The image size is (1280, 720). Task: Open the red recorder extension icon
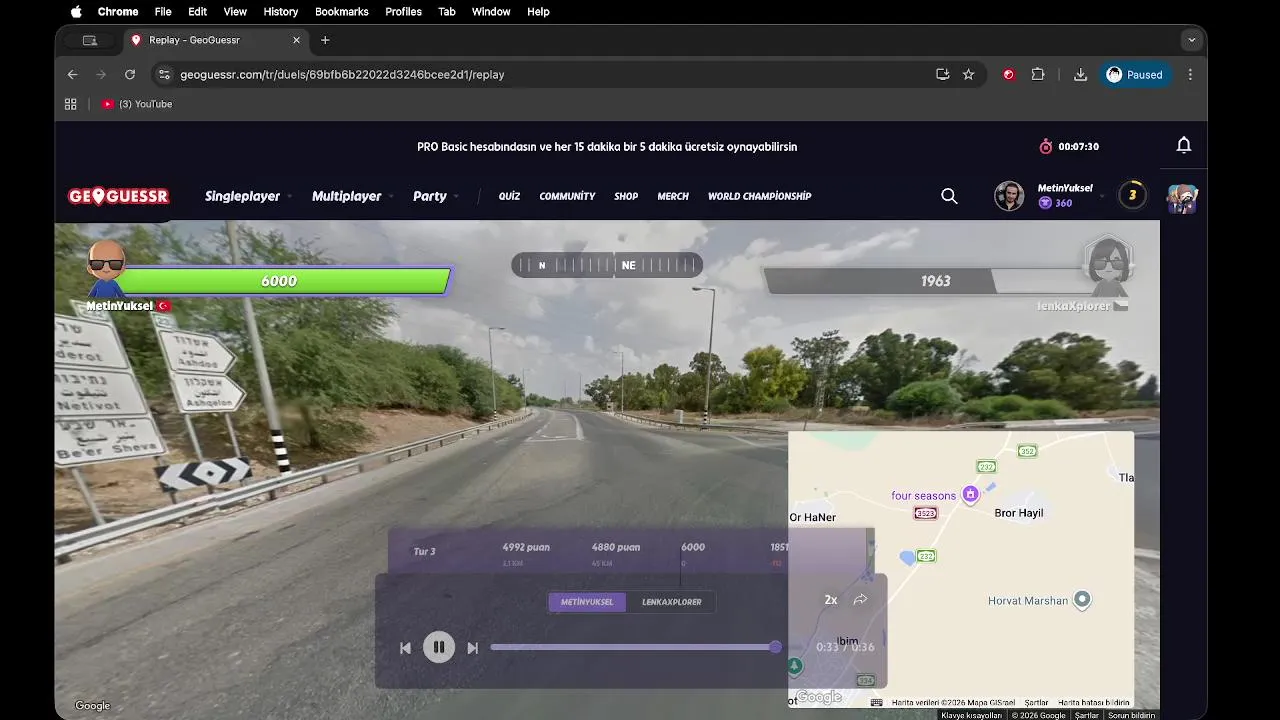click(1008, 74)
